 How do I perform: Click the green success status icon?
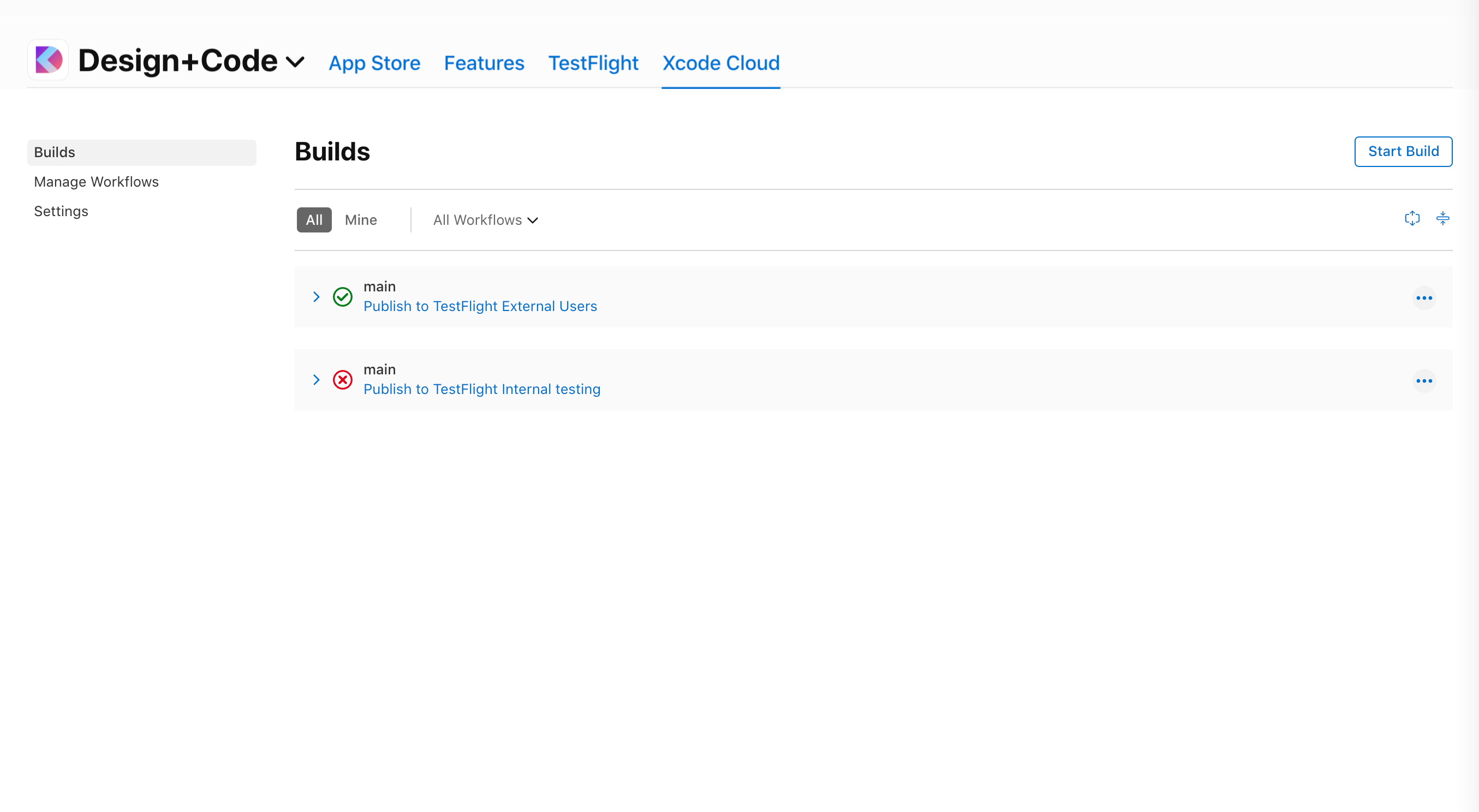pos(342,297)
